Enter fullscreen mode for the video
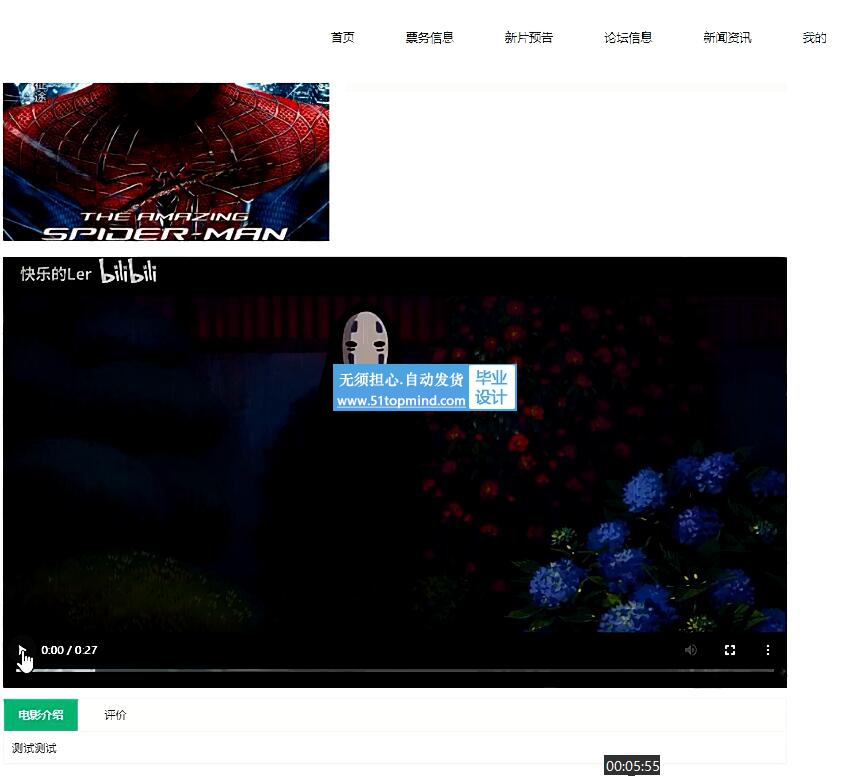 pyautogui.click(x=729, y=650)
